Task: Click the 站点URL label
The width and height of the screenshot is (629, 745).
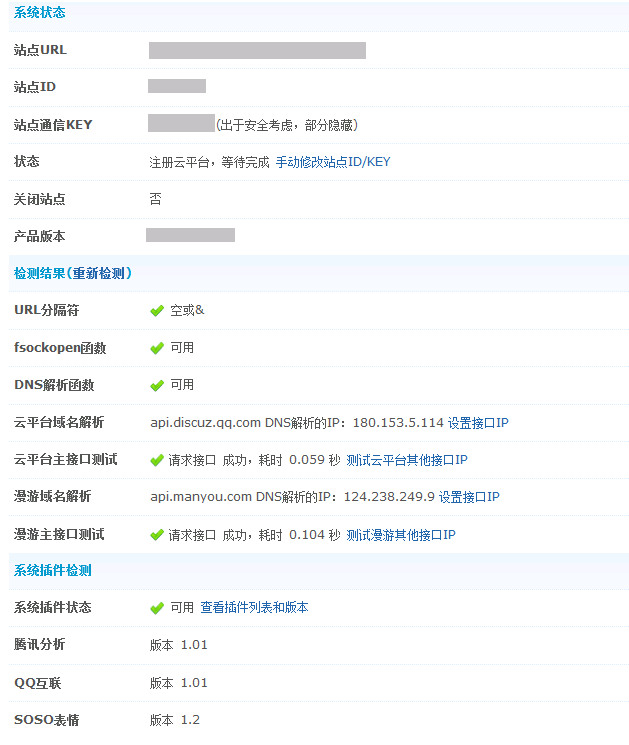Action: [40, 50]
